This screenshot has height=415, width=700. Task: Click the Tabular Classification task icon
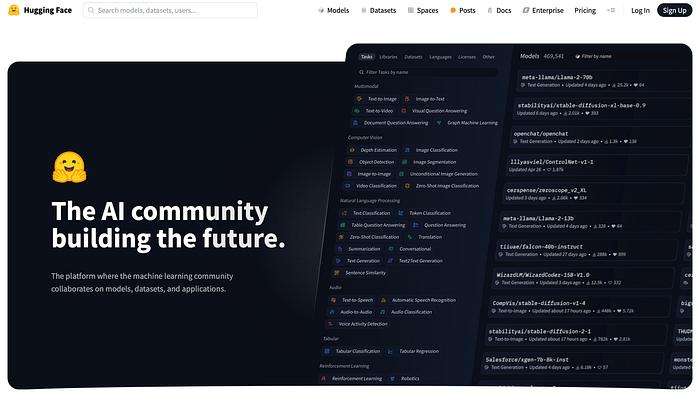click(x=327, y=351)
